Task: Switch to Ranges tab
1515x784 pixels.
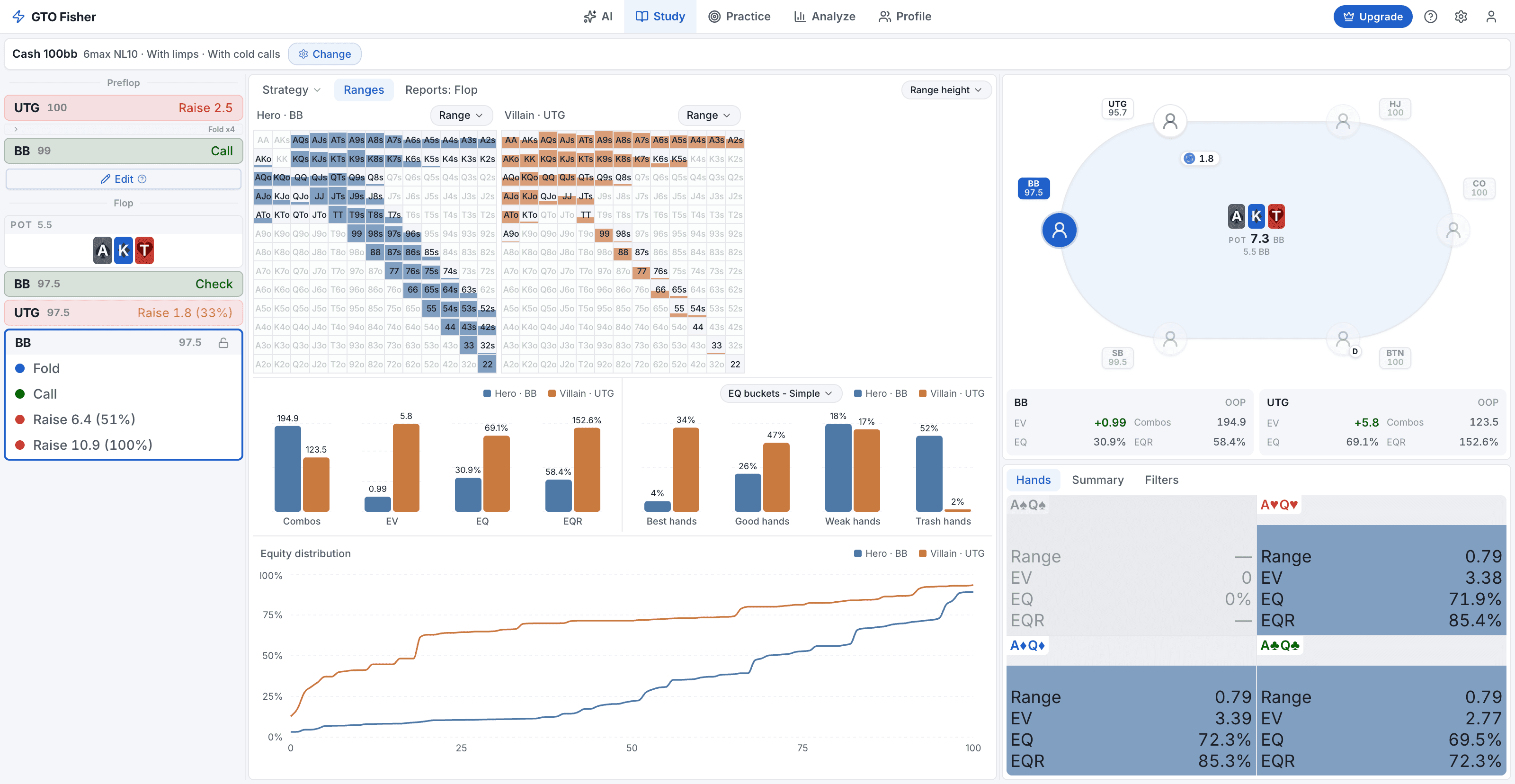Action: (x=364, y=90)
